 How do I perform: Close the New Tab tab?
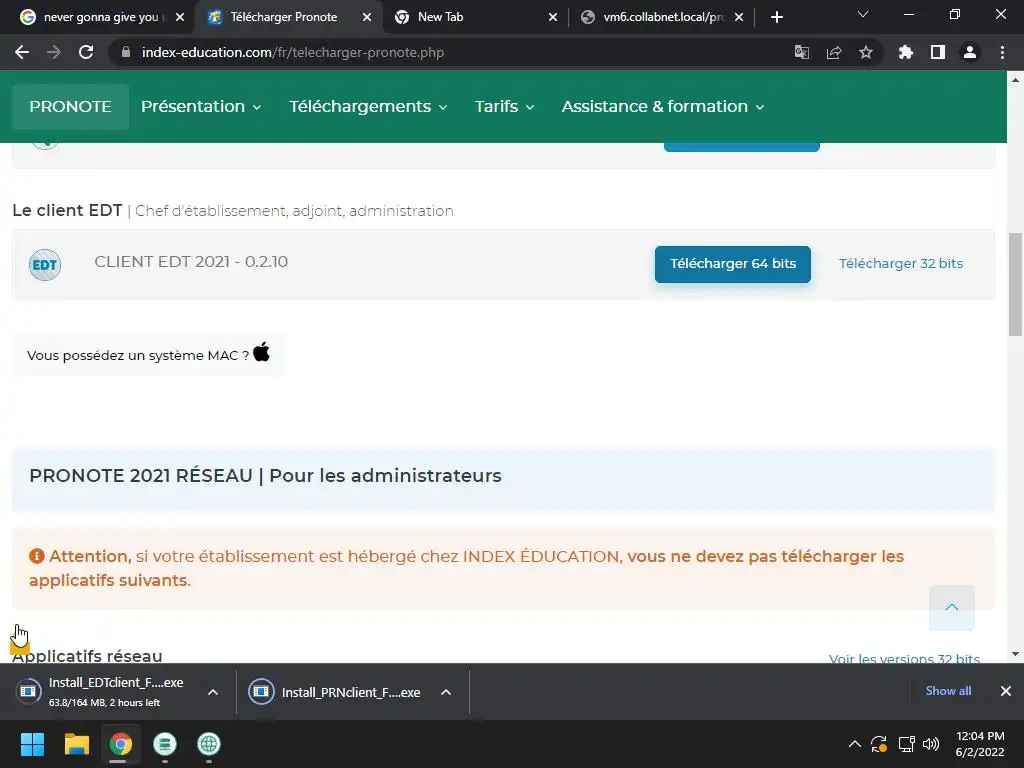pyautogui.click(x=552, y=17)
